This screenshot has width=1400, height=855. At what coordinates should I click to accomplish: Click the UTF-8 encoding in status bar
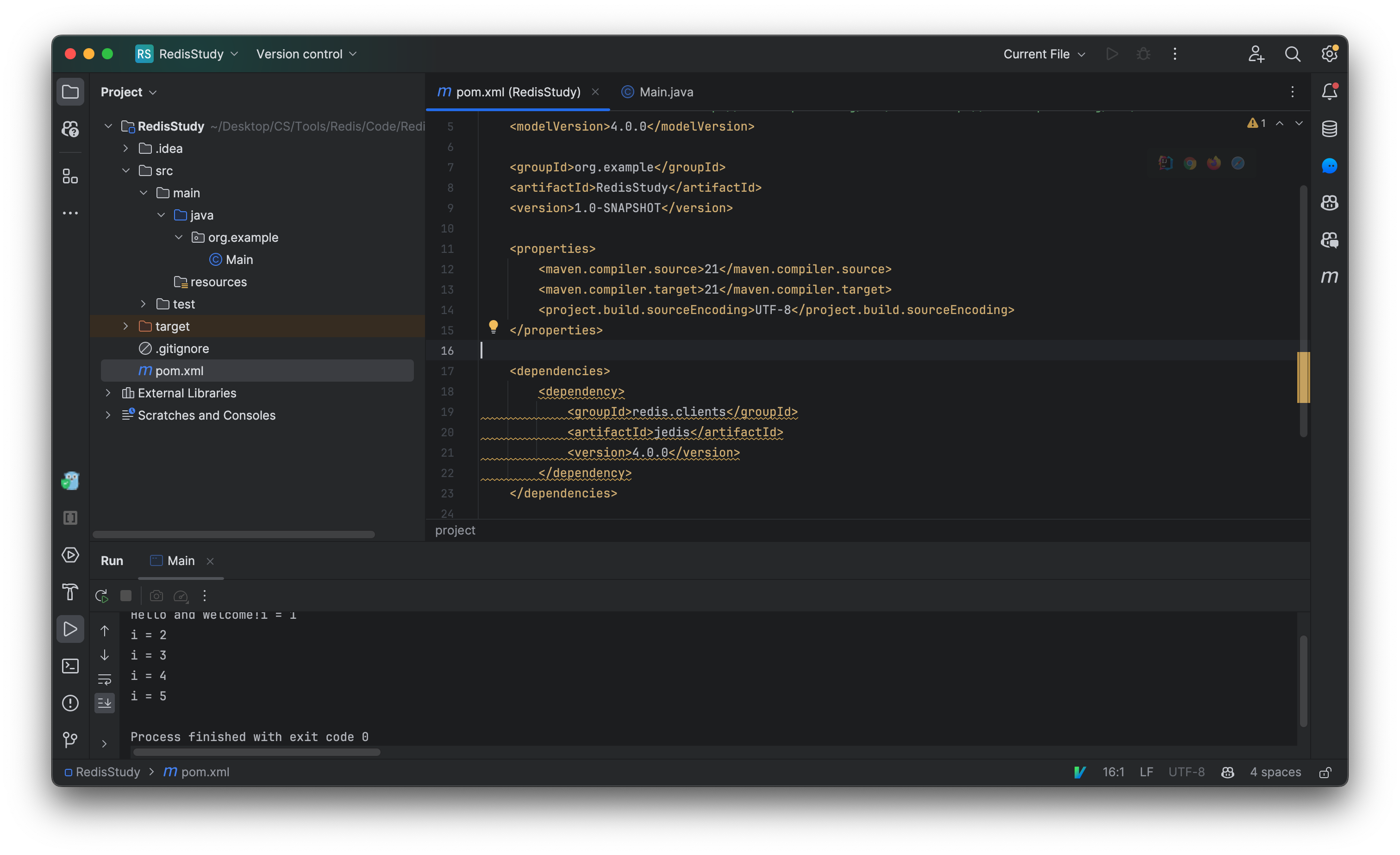tap(1187, 772)
